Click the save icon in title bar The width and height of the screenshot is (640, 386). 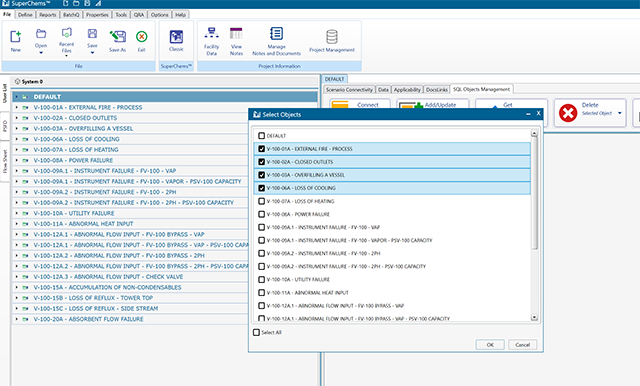(x=87, y=3)
